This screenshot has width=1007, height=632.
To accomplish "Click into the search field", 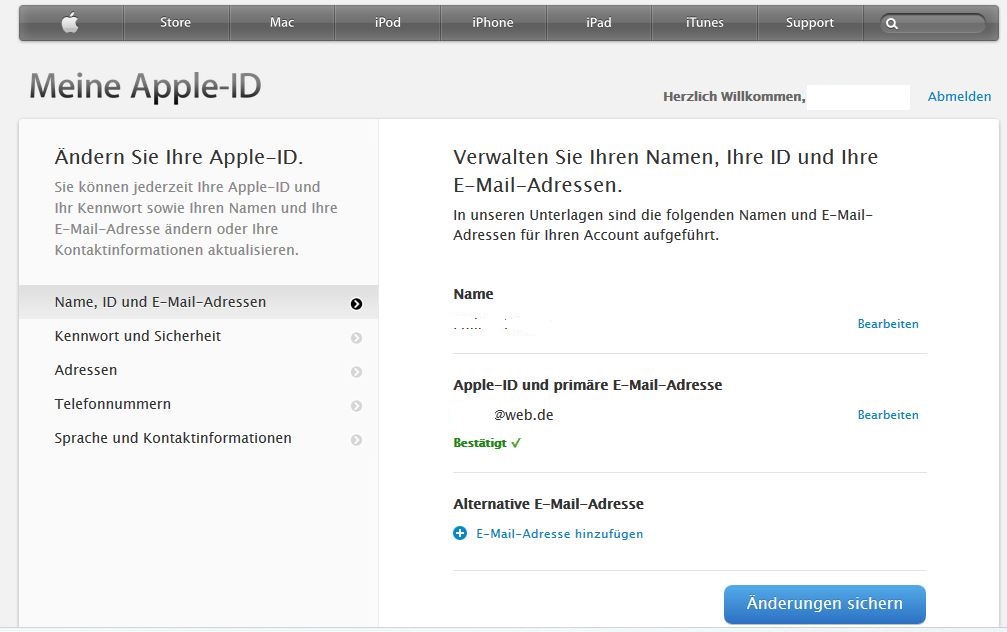I will coord(941,23).
